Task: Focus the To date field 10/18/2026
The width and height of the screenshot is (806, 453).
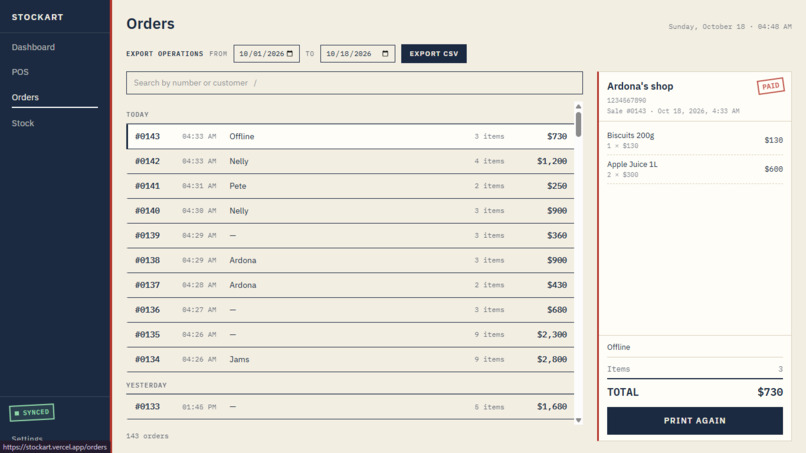Action: tap(357, 53)
